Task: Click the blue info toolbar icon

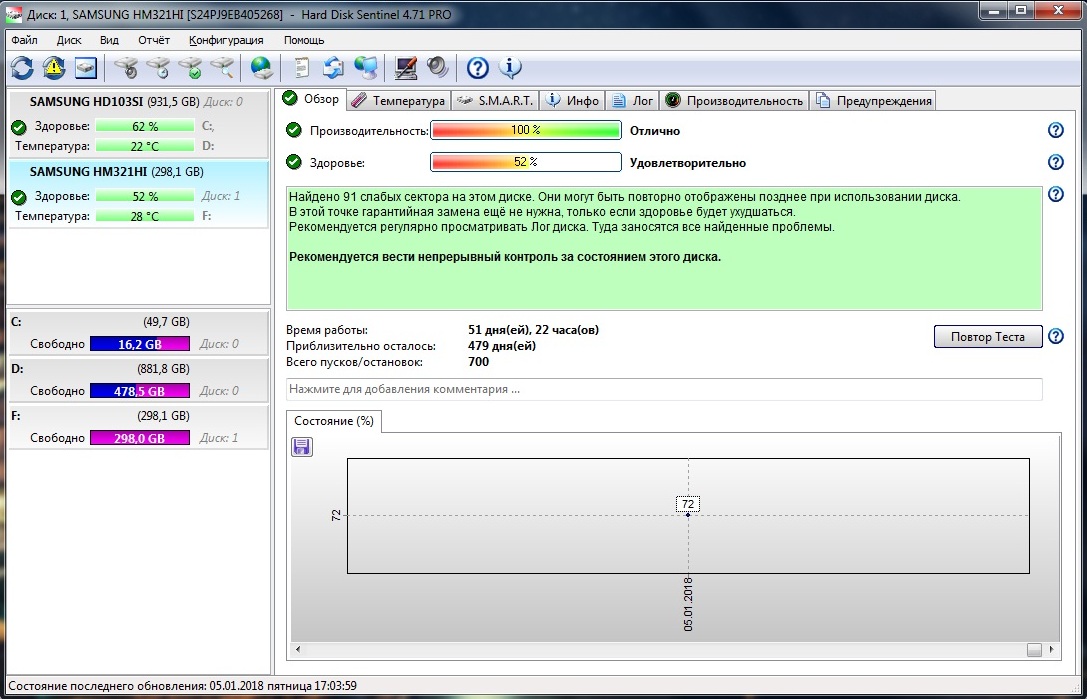Action: coord(510,68)
